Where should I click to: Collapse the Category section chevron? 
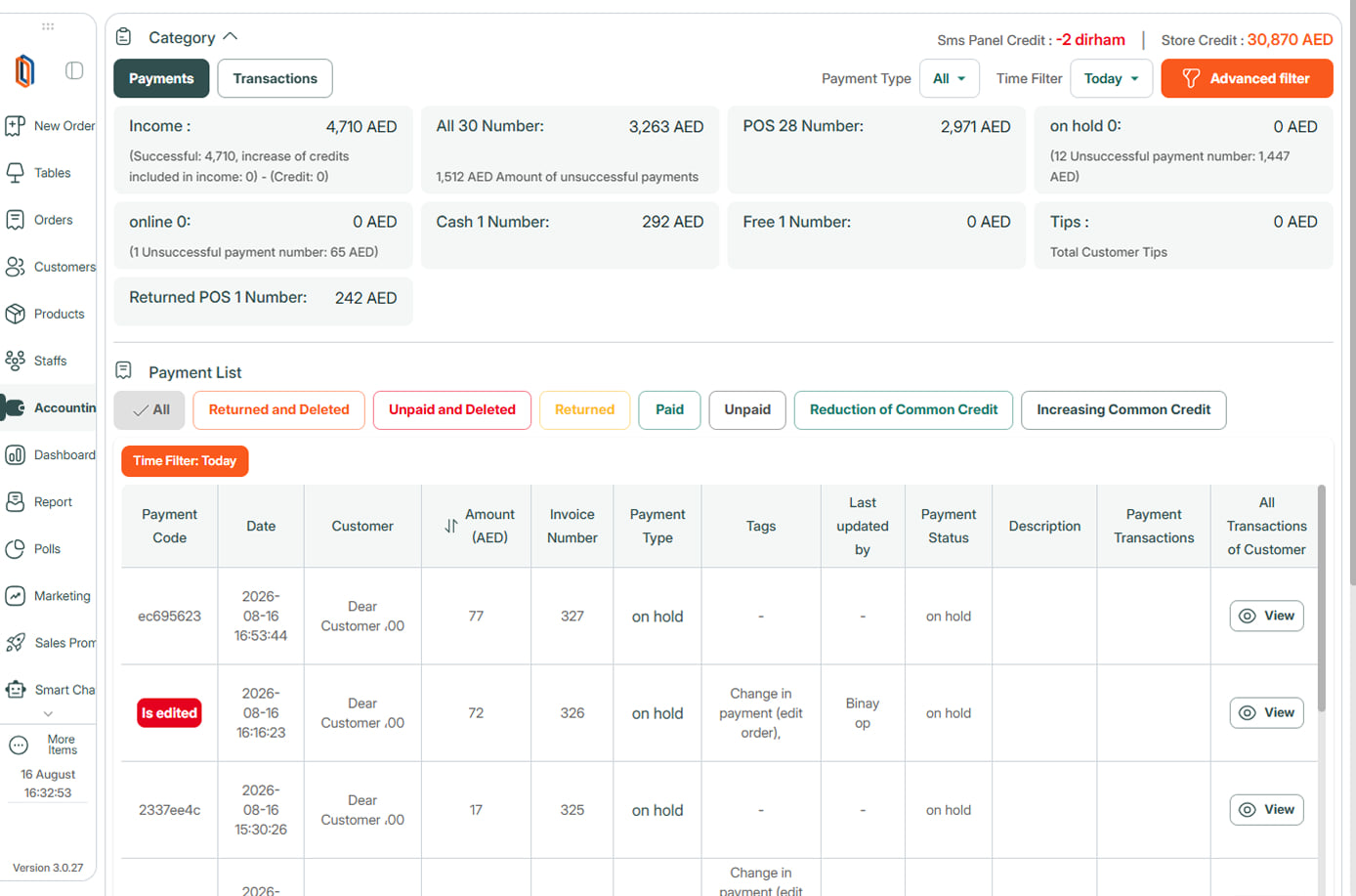click(x=231, y=36)
